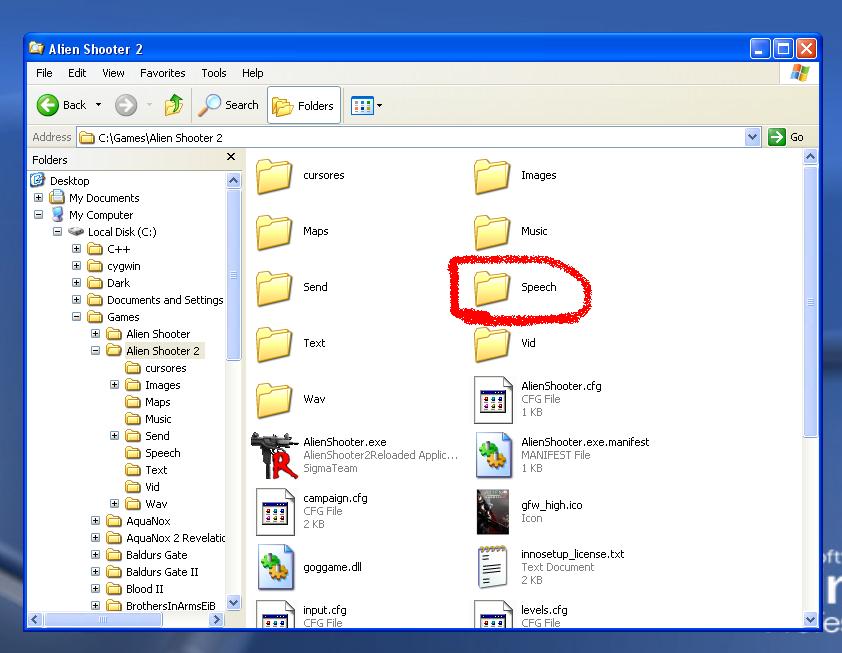Collapse Local Disk (C:) node
This screenshot has height=653, width=842.
pos(57,232)
